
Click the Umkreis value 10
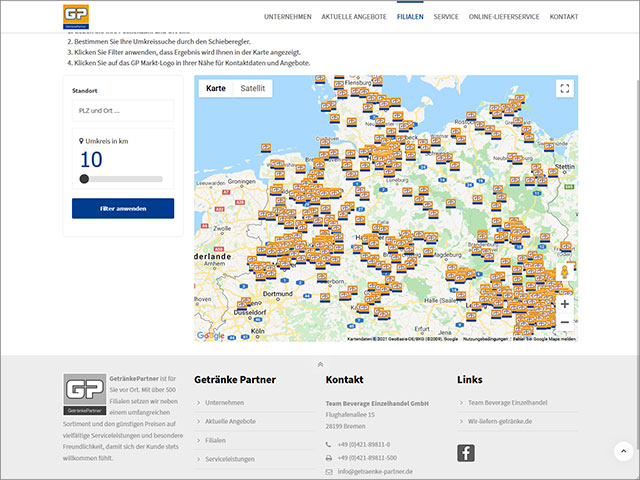pyautogui.click(x=91, y=160)
